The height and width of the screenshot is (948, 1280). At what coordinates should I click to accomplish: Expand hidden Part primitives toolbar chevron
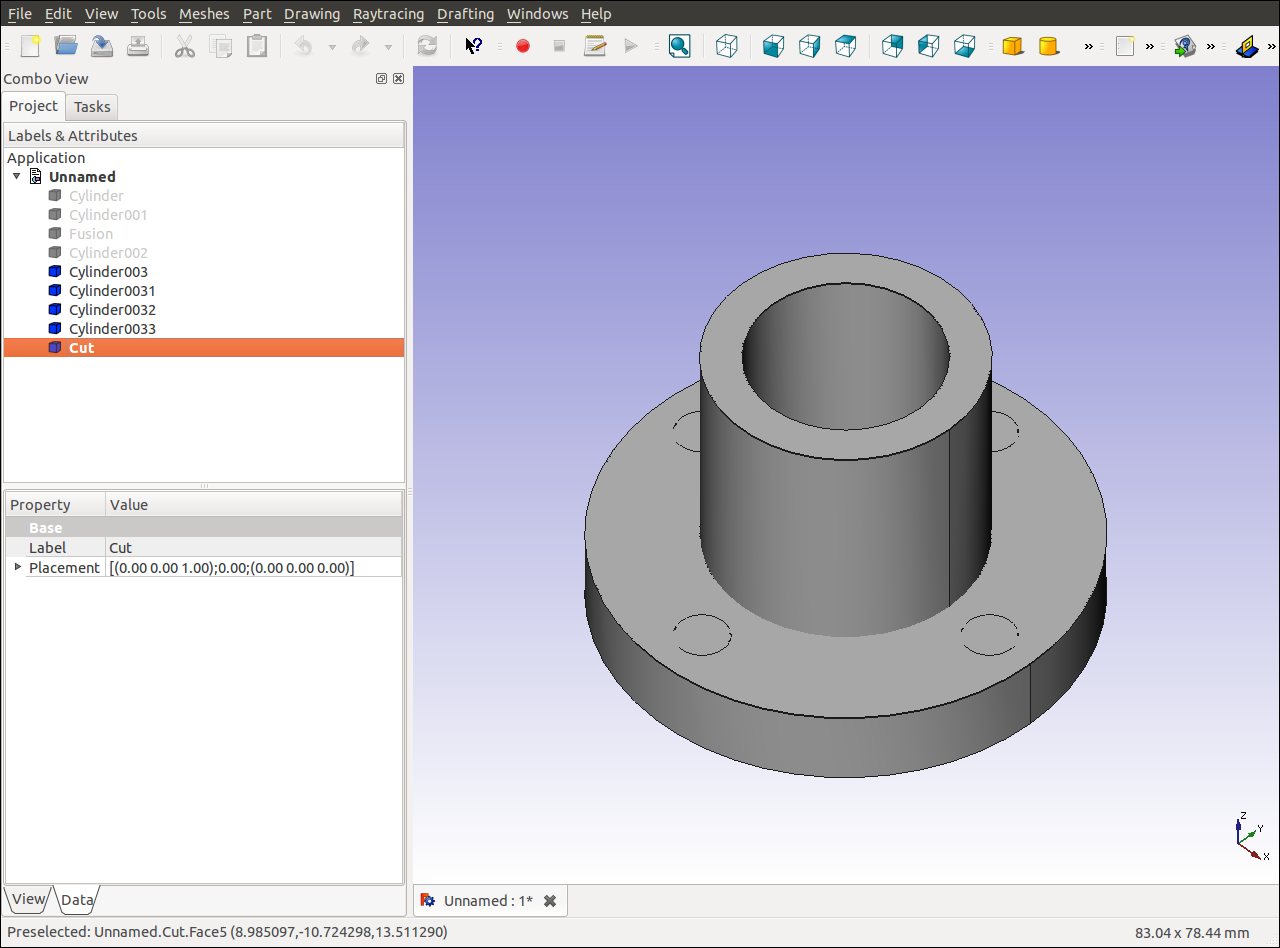tap(1089, 47)
